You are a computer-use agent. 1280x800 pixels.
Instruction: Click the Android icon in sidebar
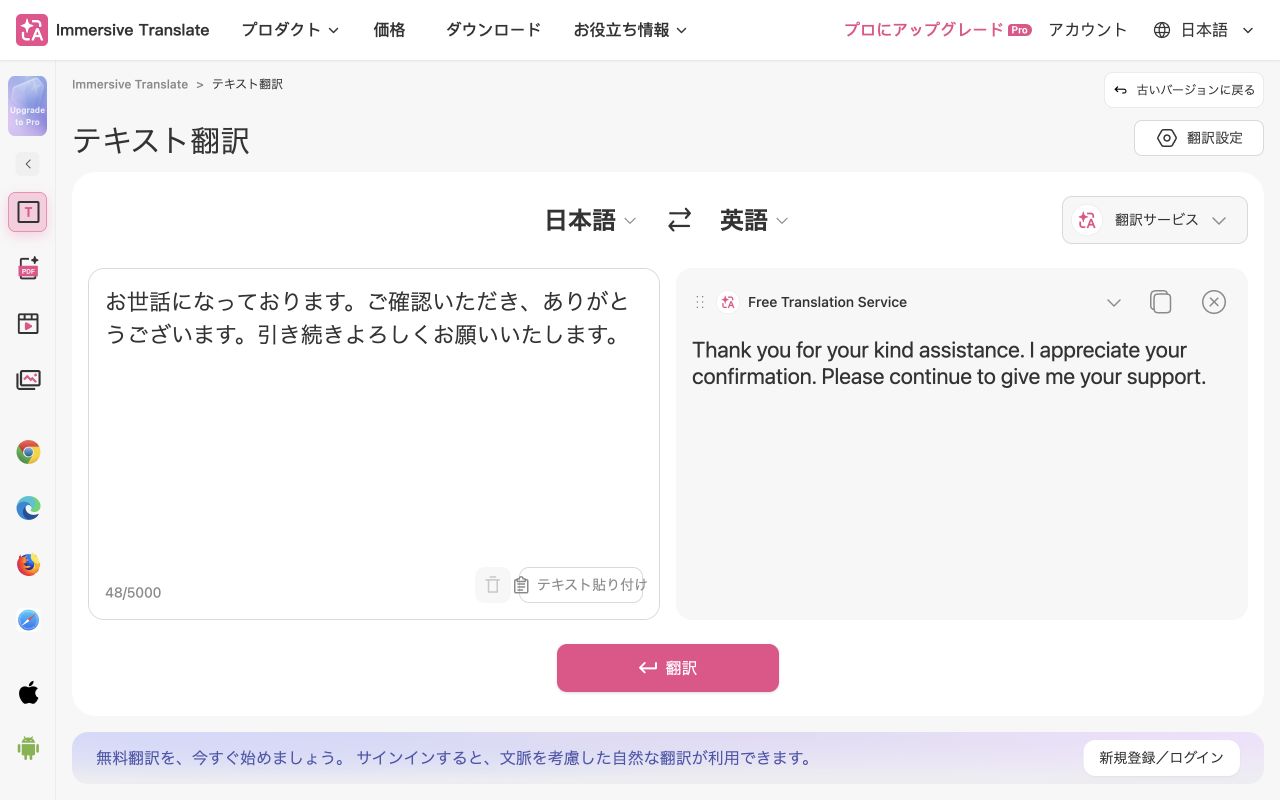(x=28, y=748)
